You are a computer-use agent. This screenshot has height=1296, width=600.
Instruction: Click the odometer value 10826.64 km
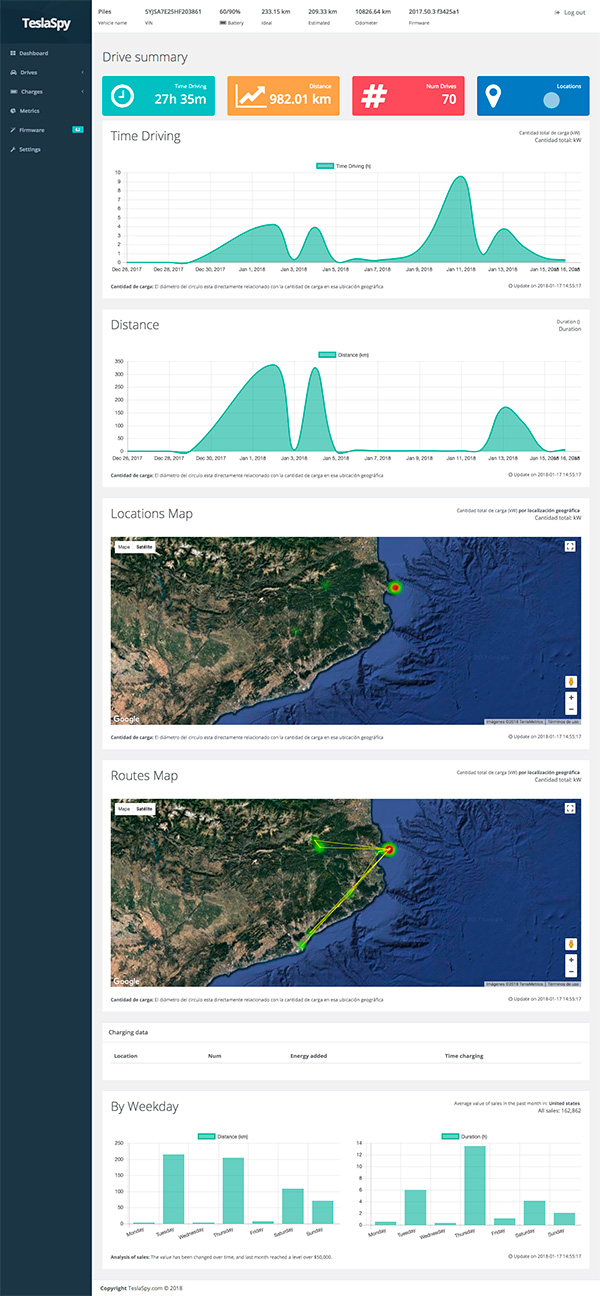point(373,11)
